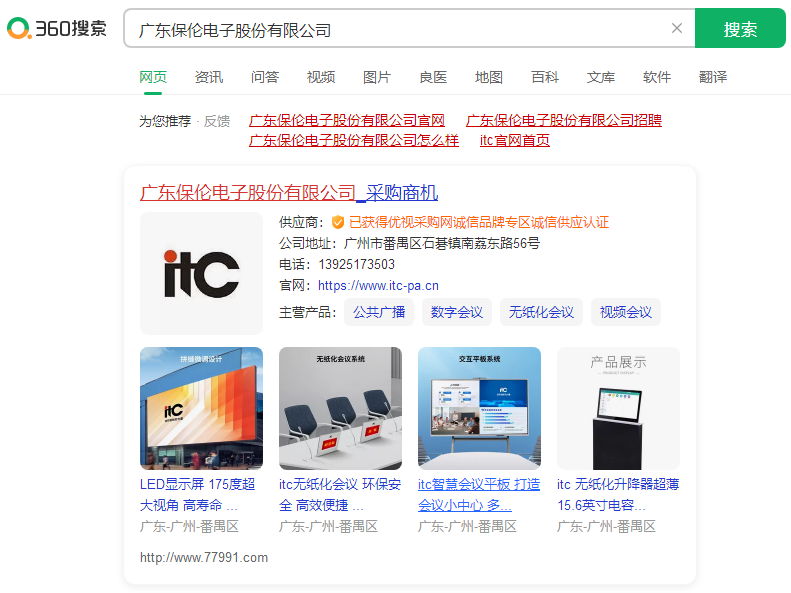Click the orange certification shield icon
This screenshot has height=593, width=791.
337,222
